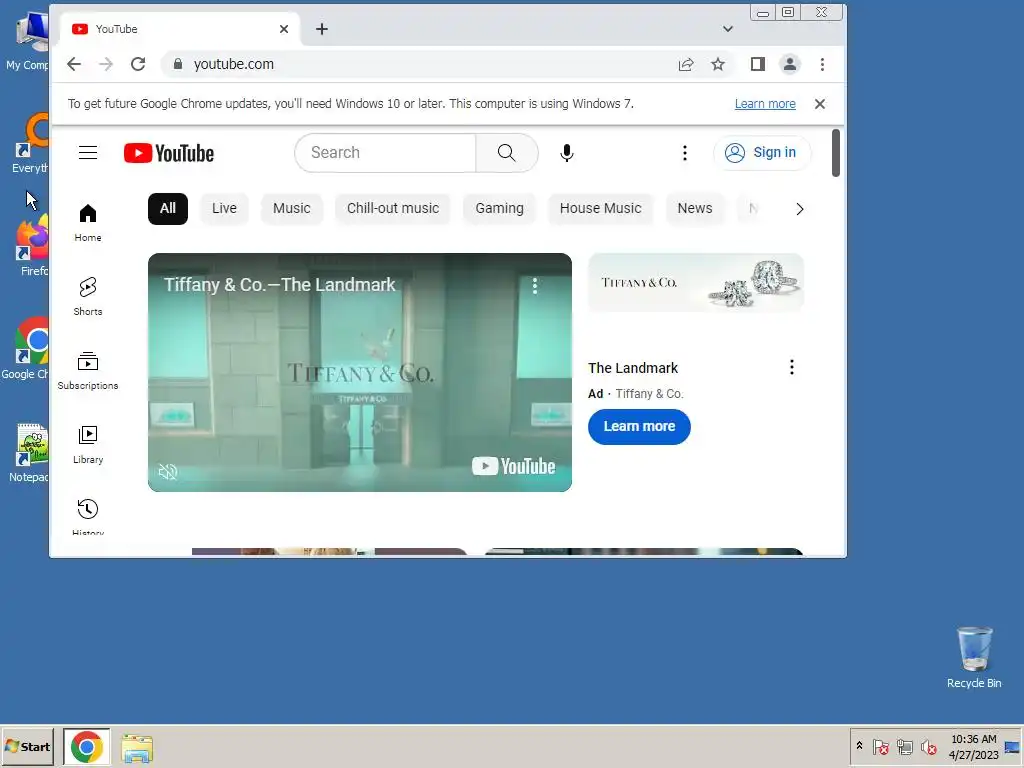
Task: Dismiss the Windows 7 update notice
Action: pos(820,104)
